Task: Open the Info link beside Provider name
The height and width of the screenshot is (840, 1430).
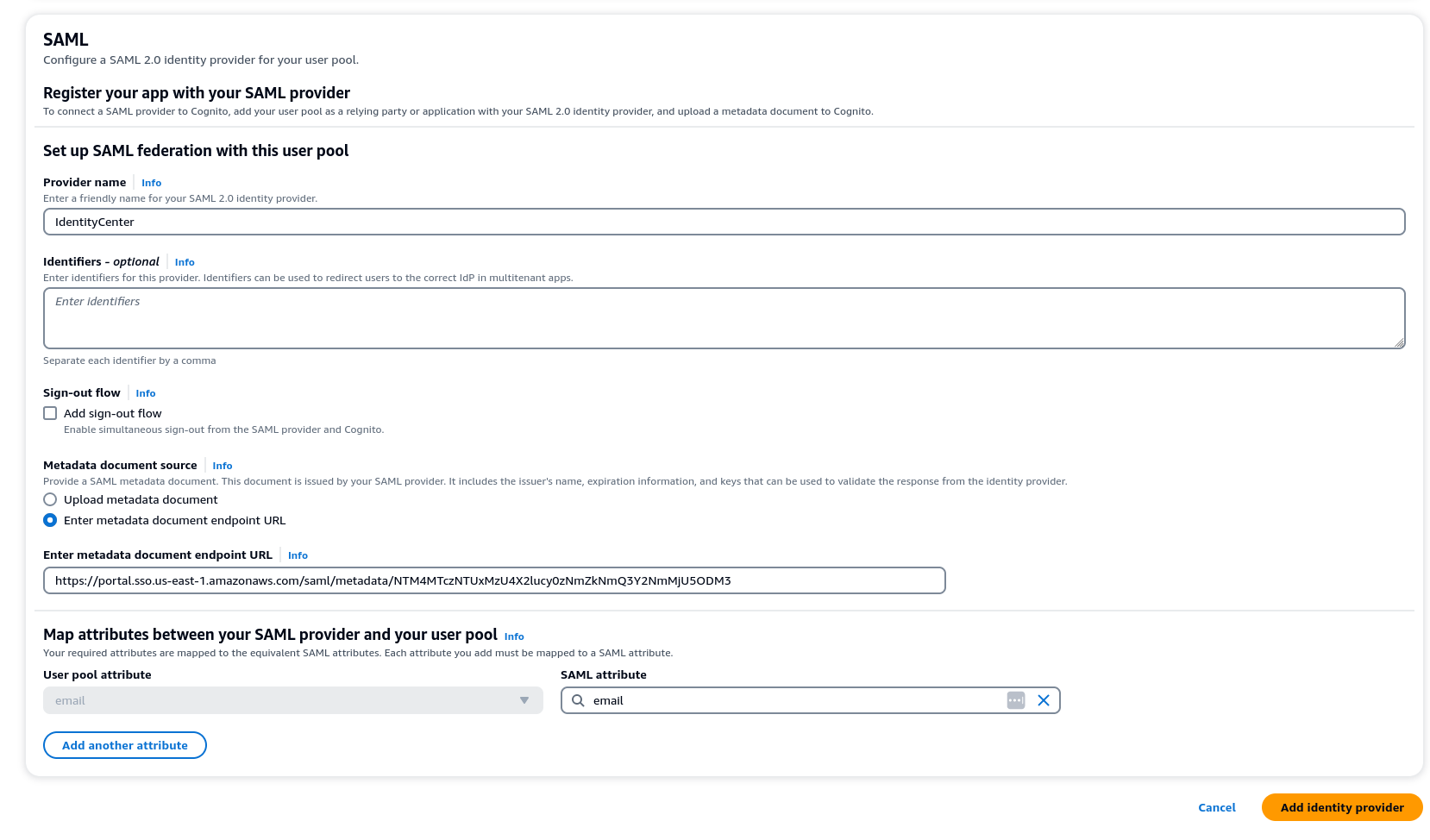Action: tap(151, 183)
